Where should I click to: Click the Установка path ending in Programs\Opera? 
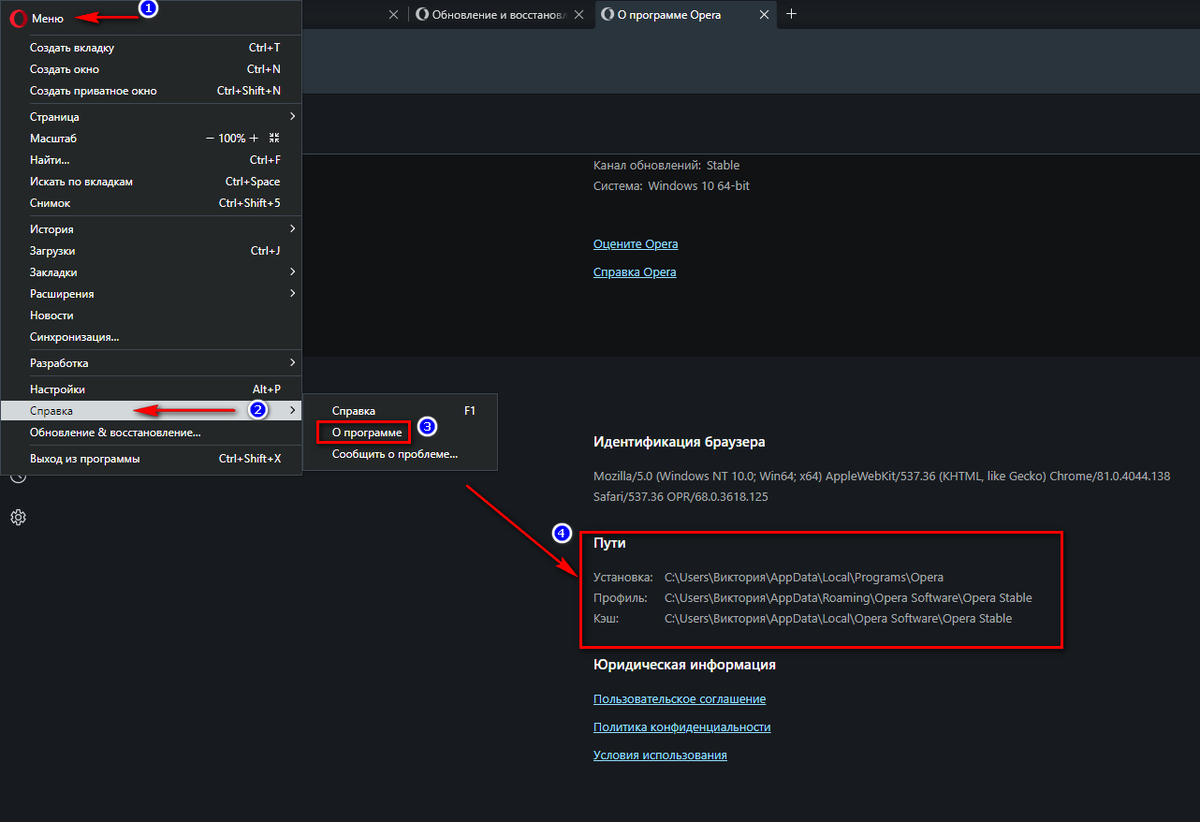[804, 577]
